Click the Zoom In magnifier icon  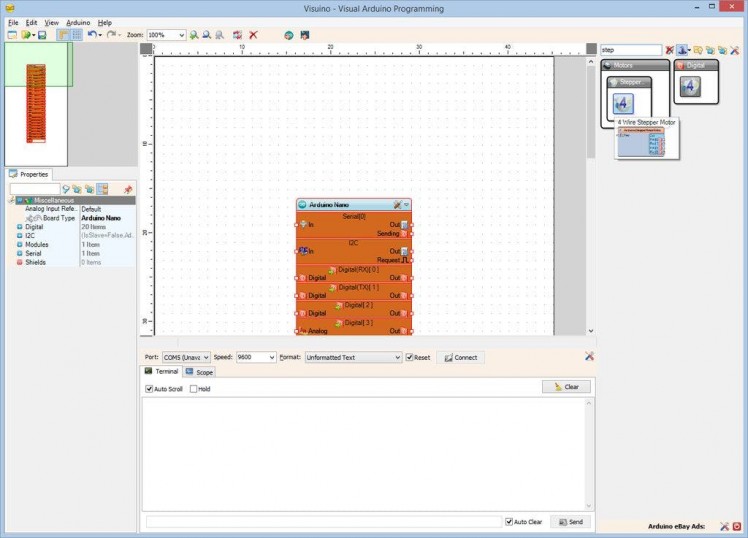coord(194,35)
